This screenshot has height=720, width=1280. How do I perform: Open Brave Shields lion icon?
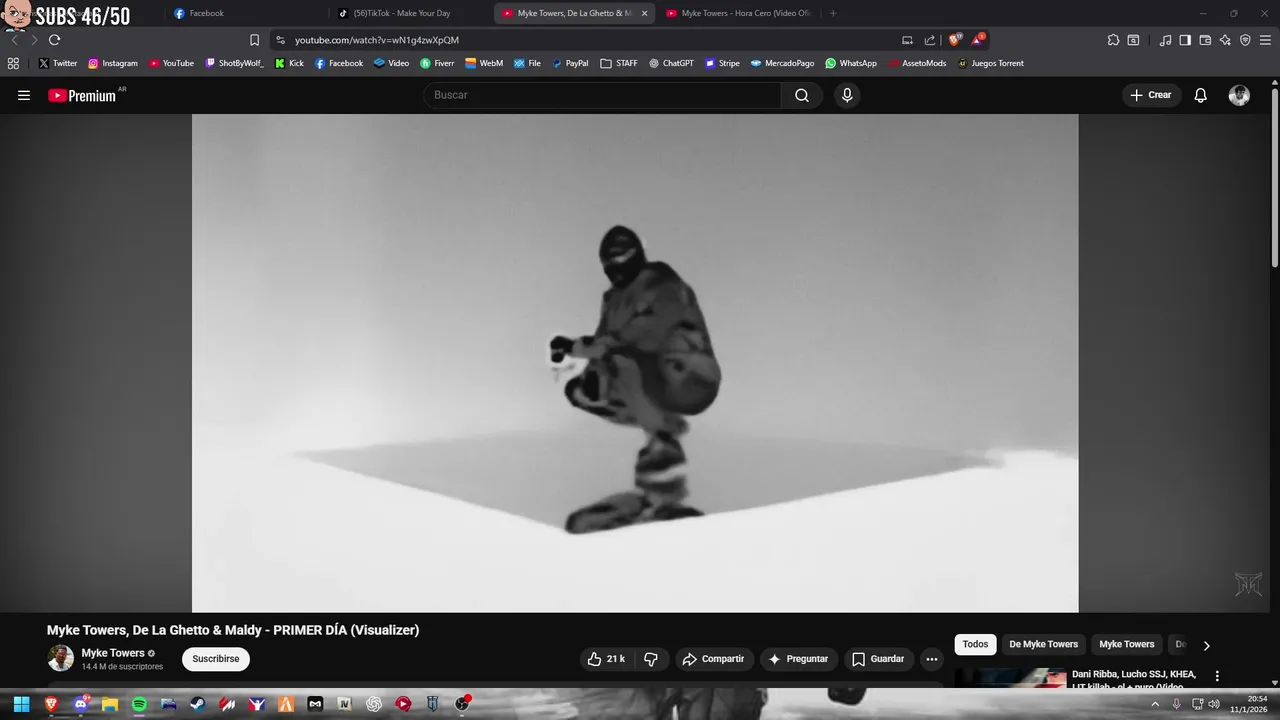[955, 40]
